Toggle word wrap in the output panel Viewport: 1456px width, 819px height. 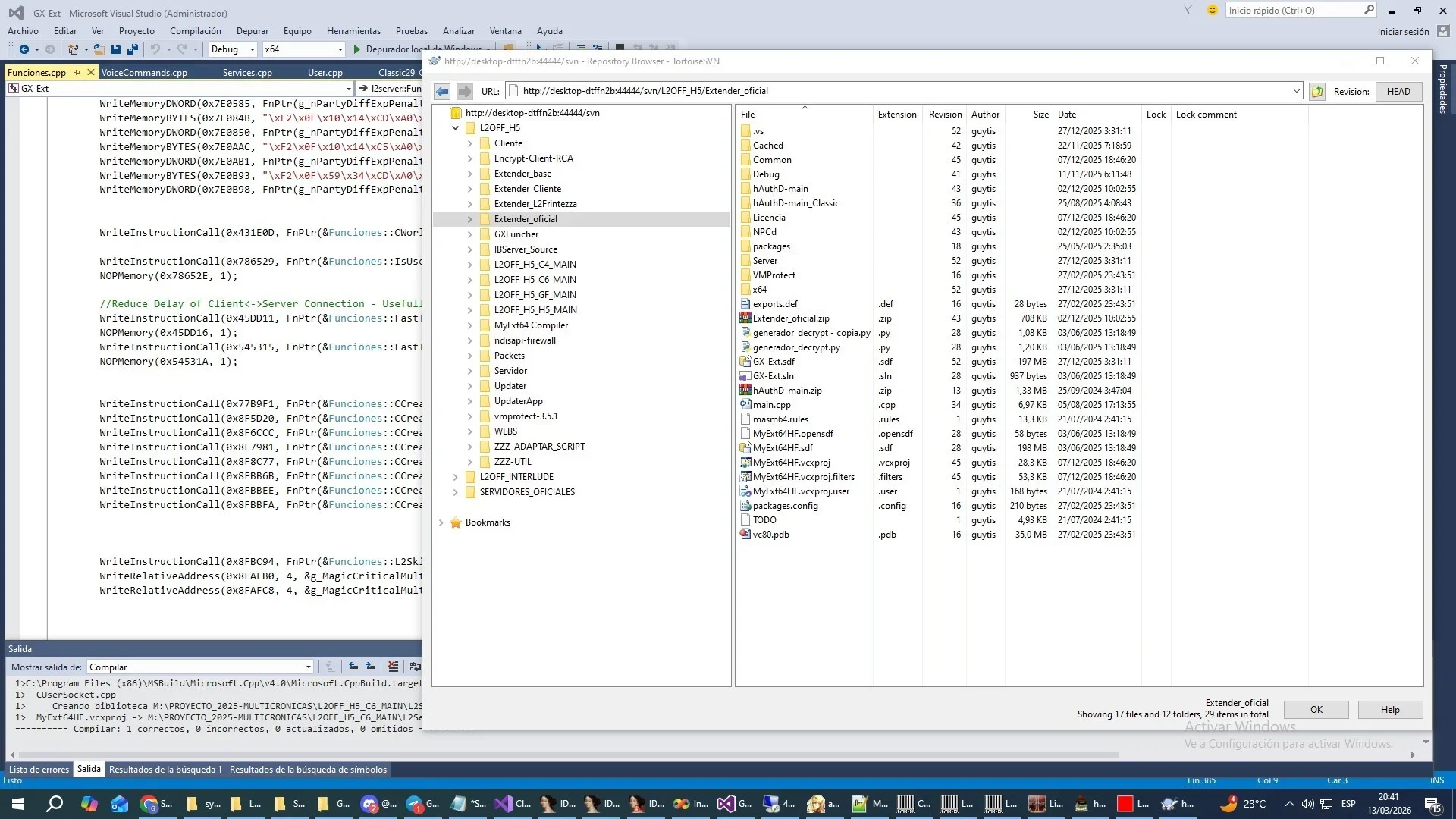tap(415, 667)
